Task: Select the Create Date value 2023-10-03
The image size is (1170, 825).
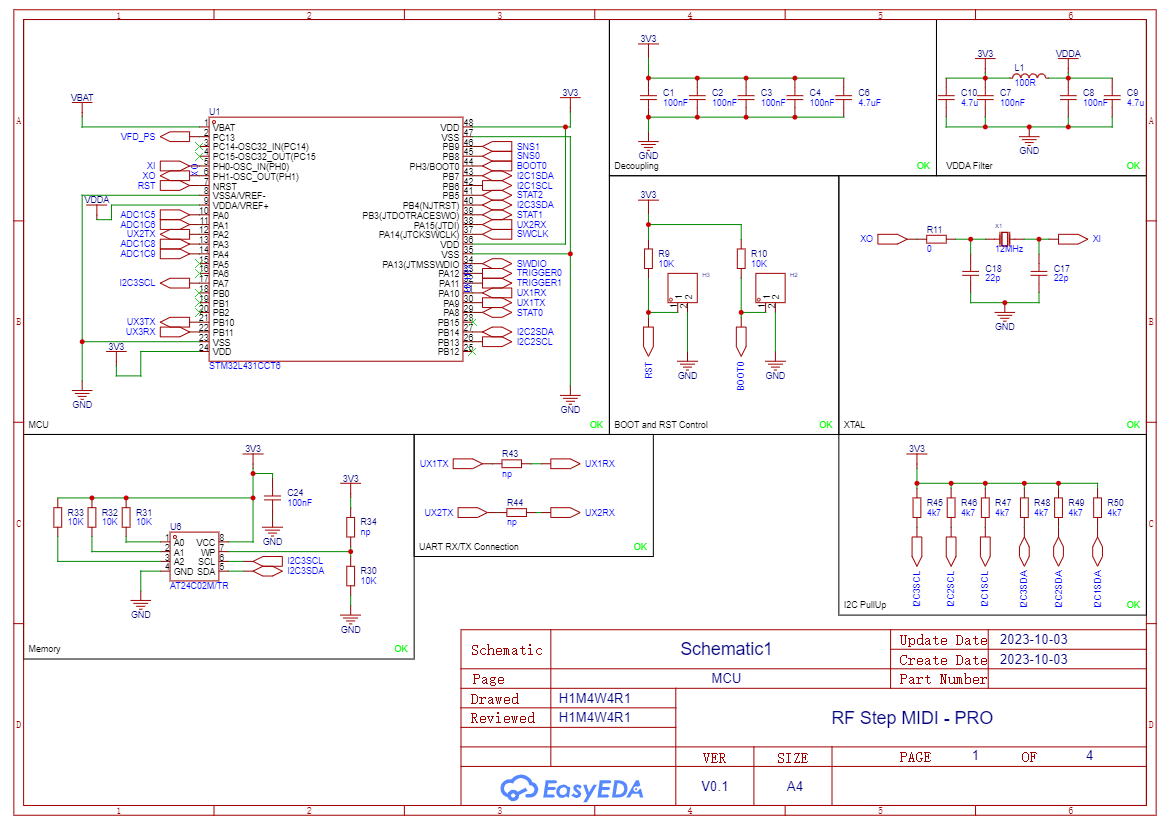Action: 1033,659
